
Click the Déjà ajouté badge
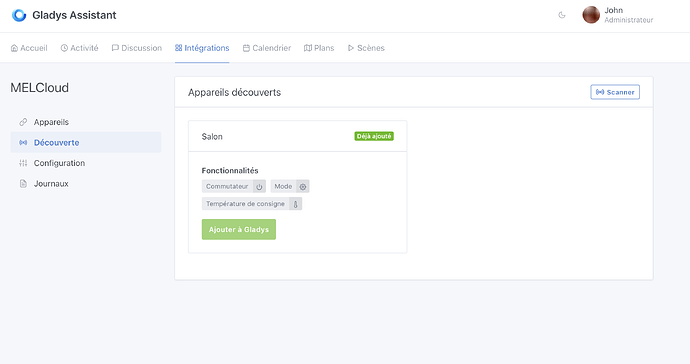point(374,136)
